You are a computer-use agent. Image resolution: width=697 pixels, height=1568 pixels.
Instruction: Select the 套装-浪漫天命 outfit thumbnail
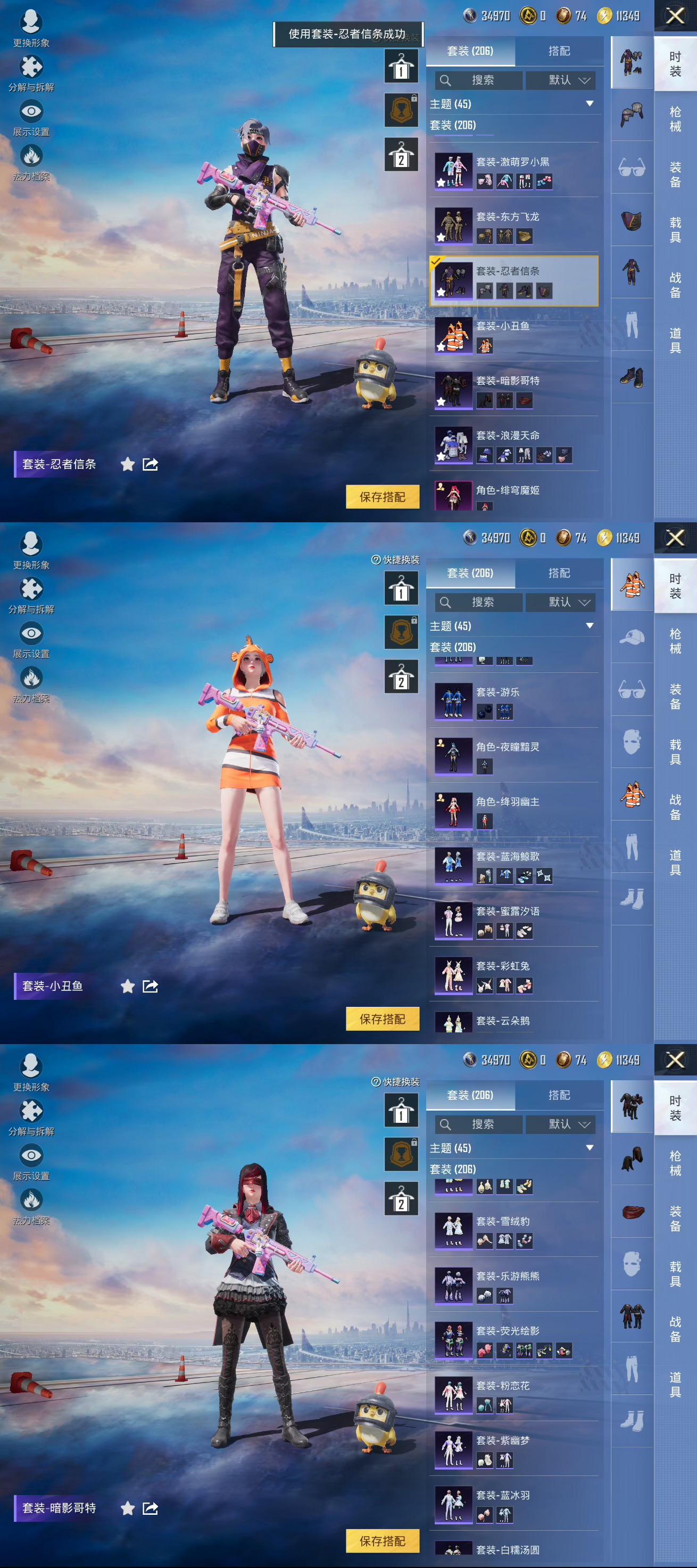click(453, 445)
